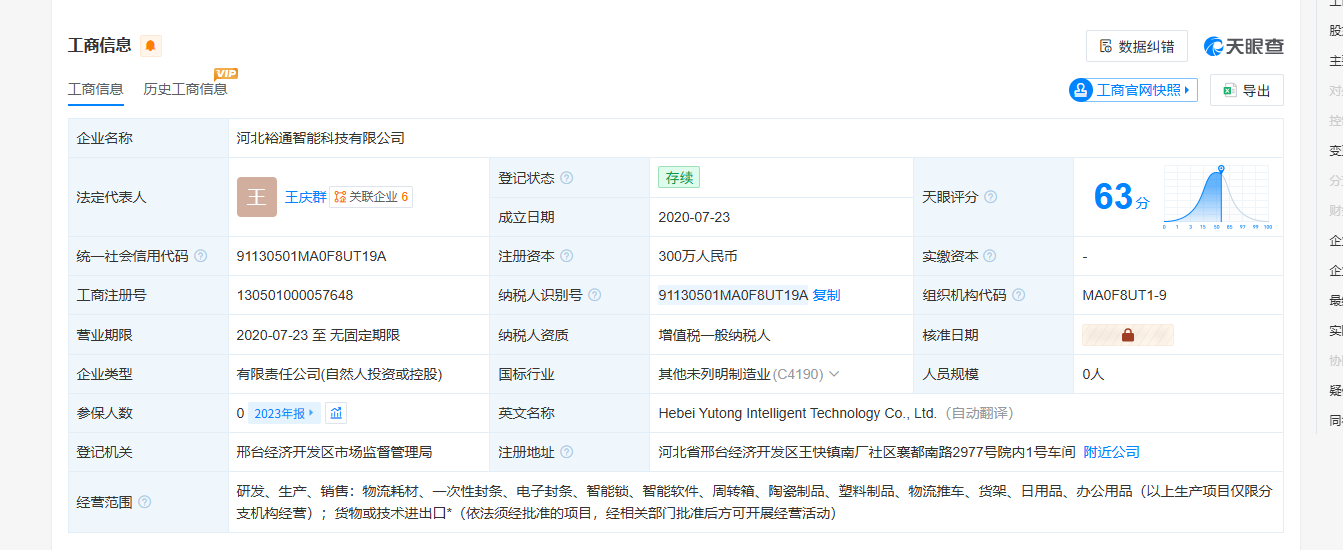Screen dimensions: 1343x550
Task: Click organization code MA0F8UT1-9
Action: pyautogui.click(x=1124, y=295)
